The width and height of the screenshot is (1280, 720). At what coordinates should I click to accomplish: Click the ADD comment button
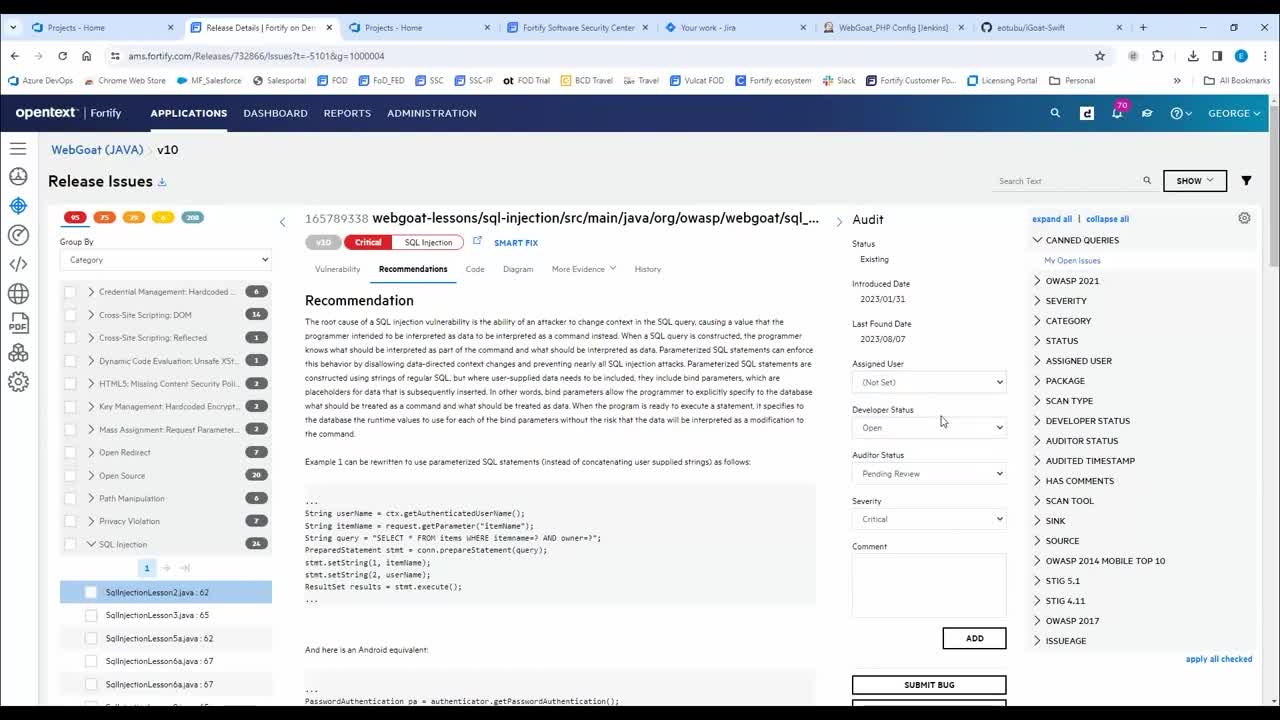point(974,638)
